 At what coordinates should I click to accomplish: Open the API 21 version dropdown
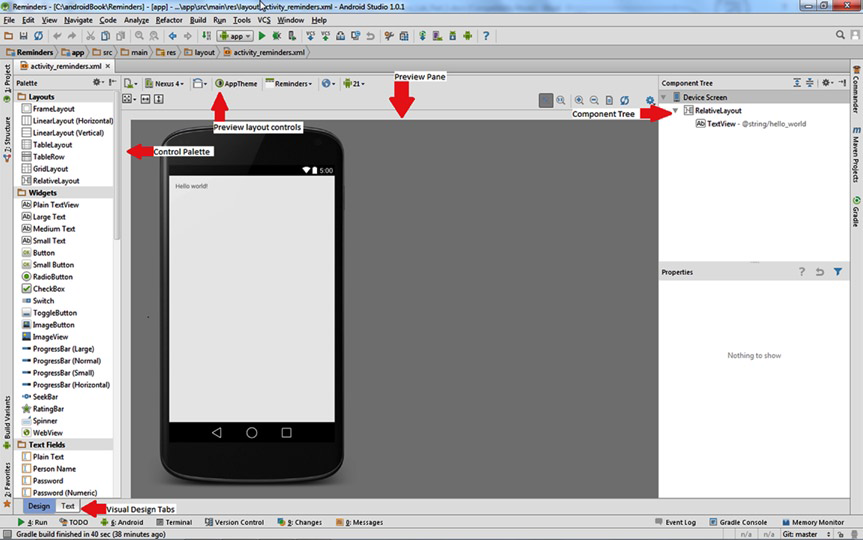tap(355, 84)
